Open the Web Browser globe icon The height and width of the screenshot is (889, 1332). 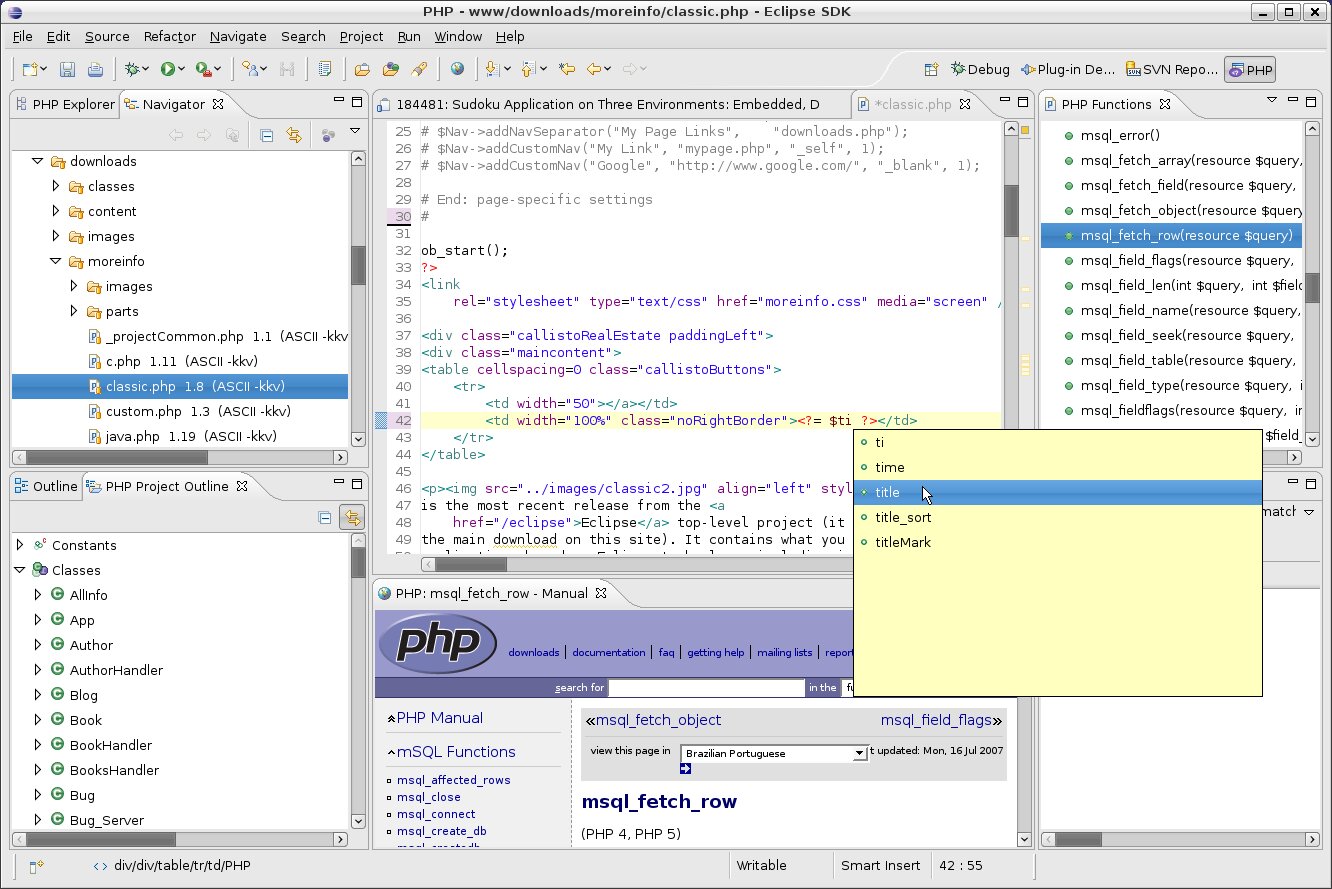click(x=457, y=69)
